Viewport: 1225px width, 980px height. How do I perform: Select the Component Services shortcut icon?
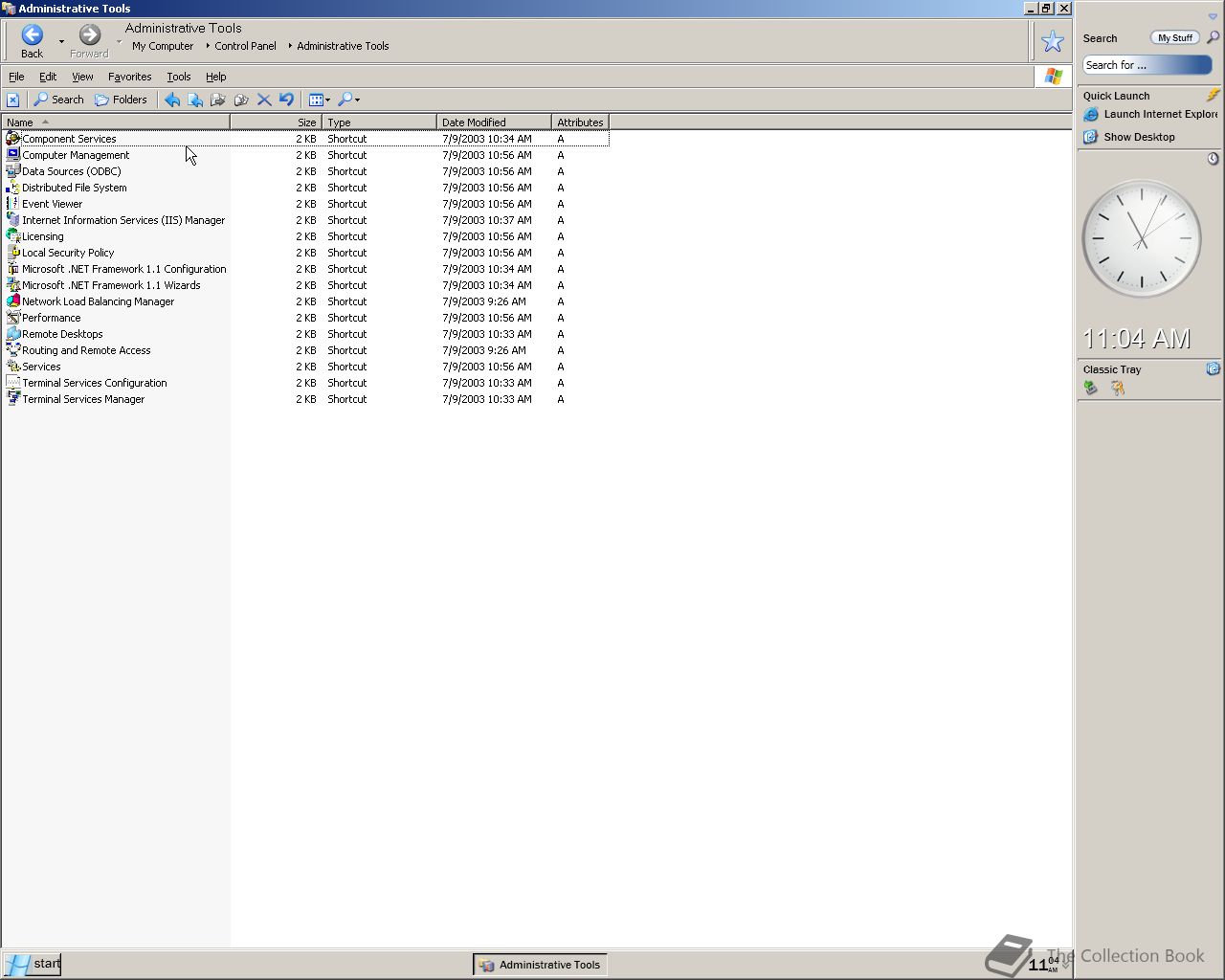click(x=12, y=139)
